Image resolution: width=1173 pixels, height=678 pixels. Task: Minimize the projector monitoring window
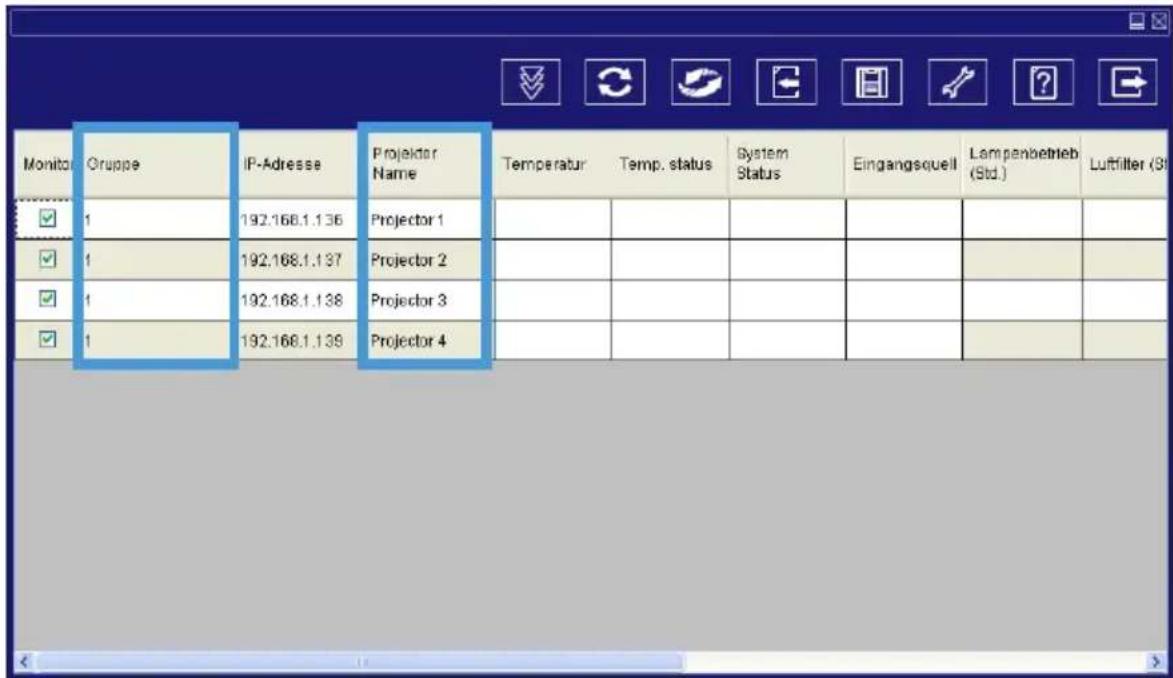1137,21
